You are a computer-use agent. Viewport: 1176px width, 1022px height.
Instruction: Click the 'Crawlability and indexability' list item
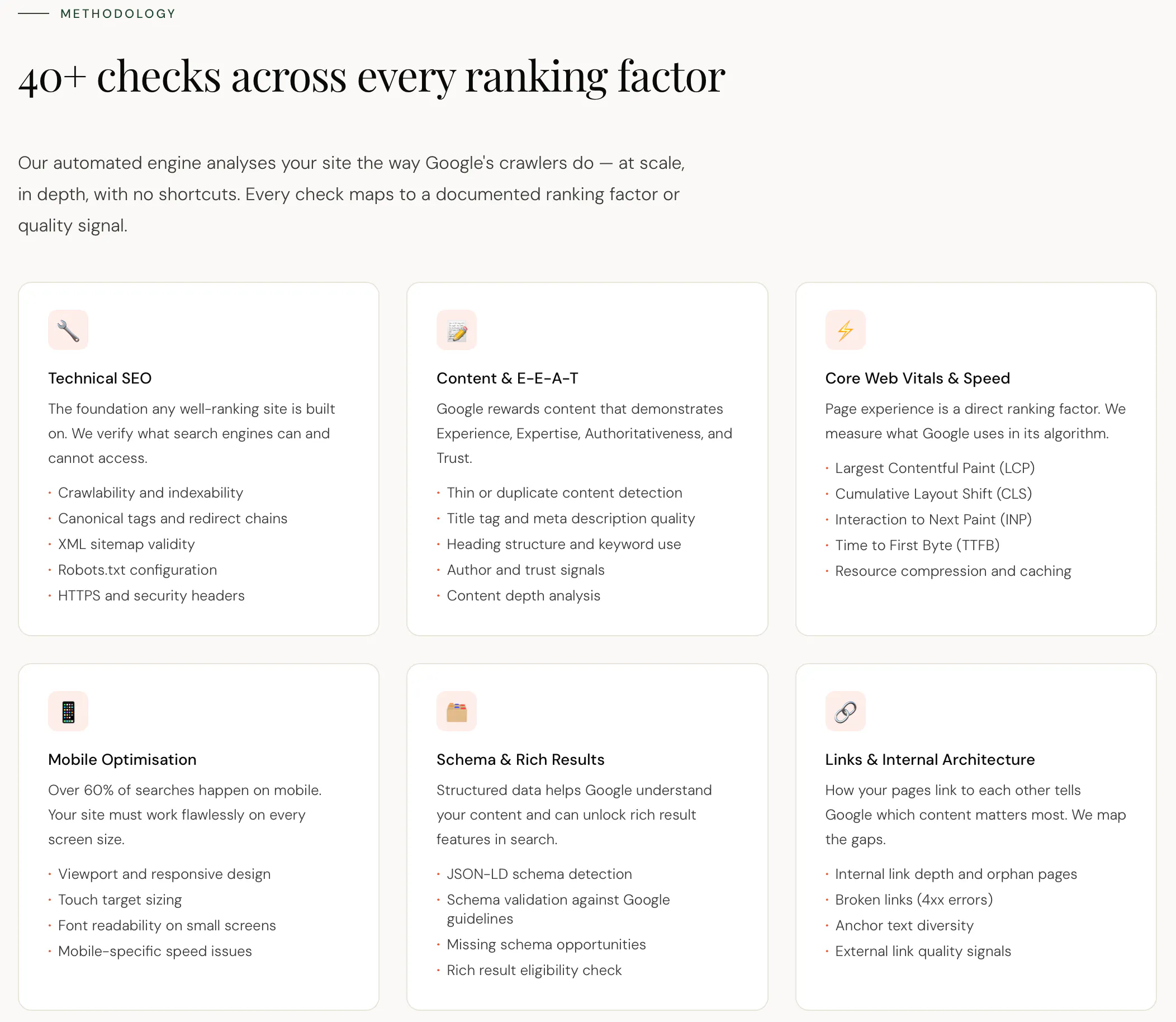tap(150, 493)
